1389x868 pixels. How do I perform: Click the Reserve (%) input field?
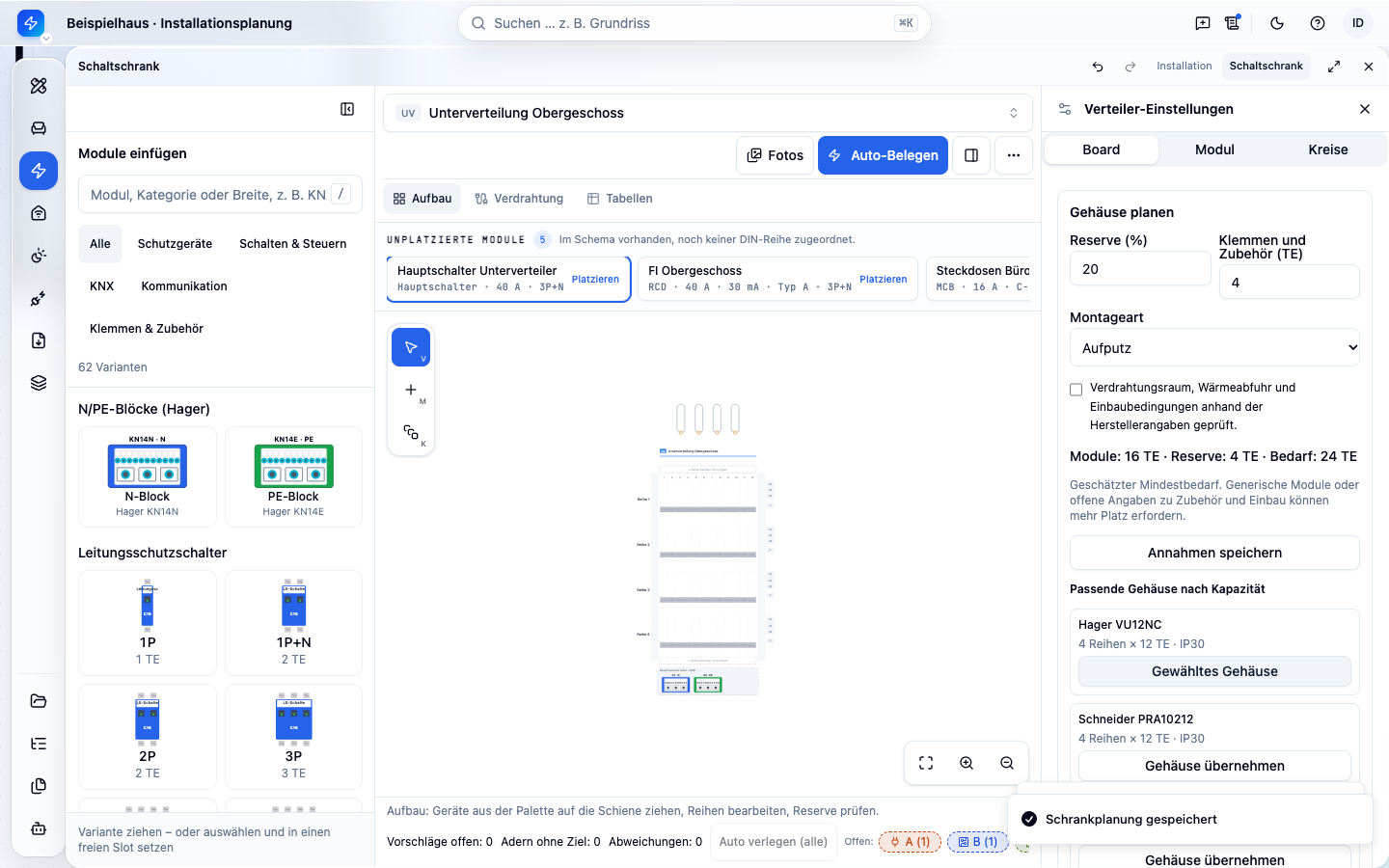(1140, 269)
